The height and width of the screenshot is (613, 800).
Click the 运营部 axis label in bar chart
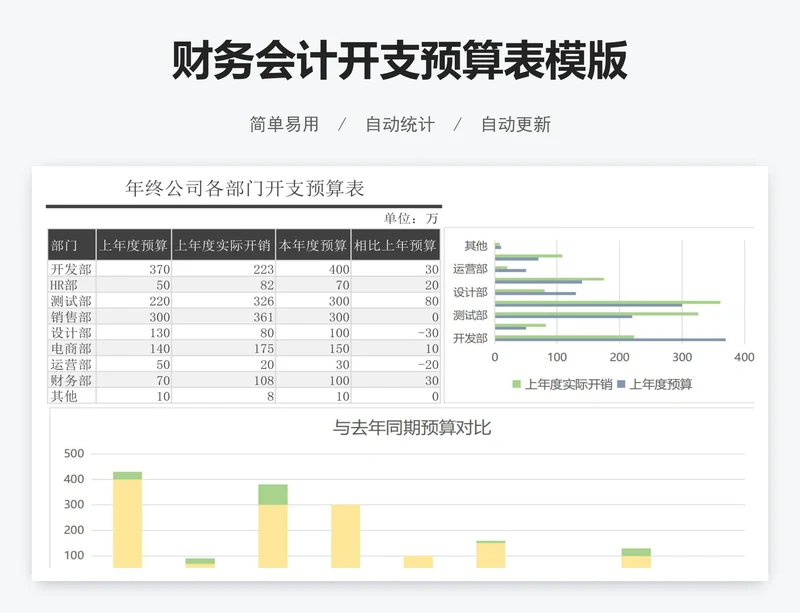(470, 268)
